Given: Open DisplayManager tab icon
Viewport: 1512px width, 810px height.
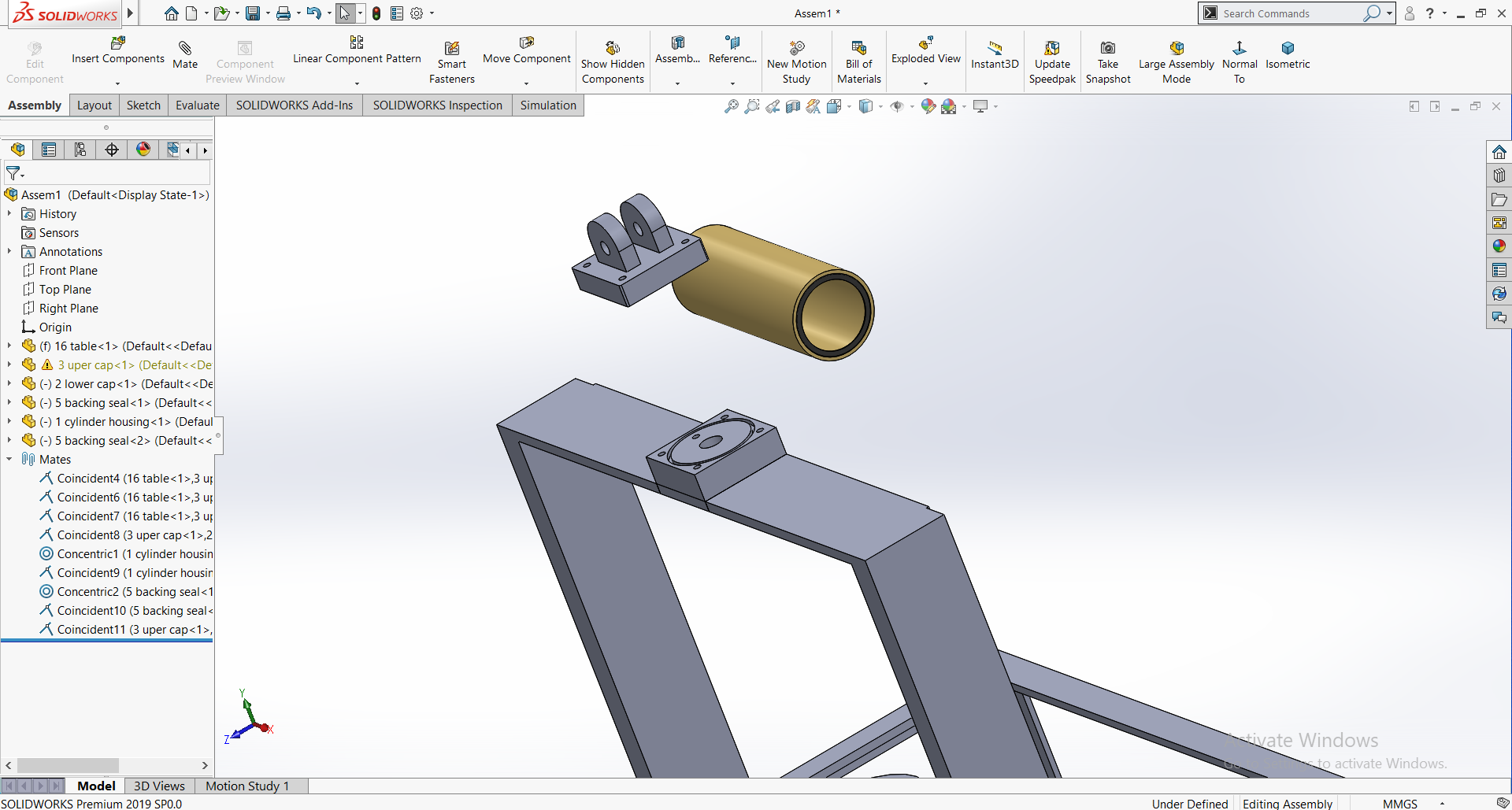Looking at the screenshot, I should [x=143, y=150].
